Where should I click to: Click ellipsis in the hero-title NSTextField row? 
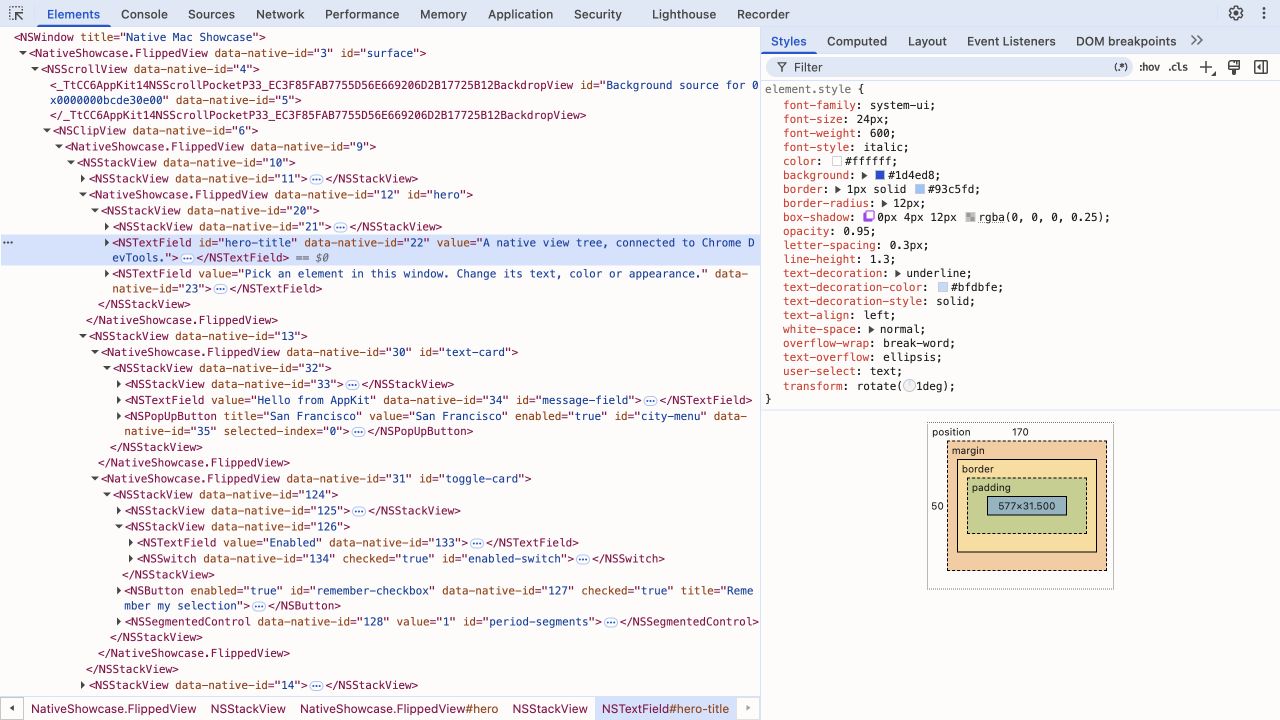188,258
